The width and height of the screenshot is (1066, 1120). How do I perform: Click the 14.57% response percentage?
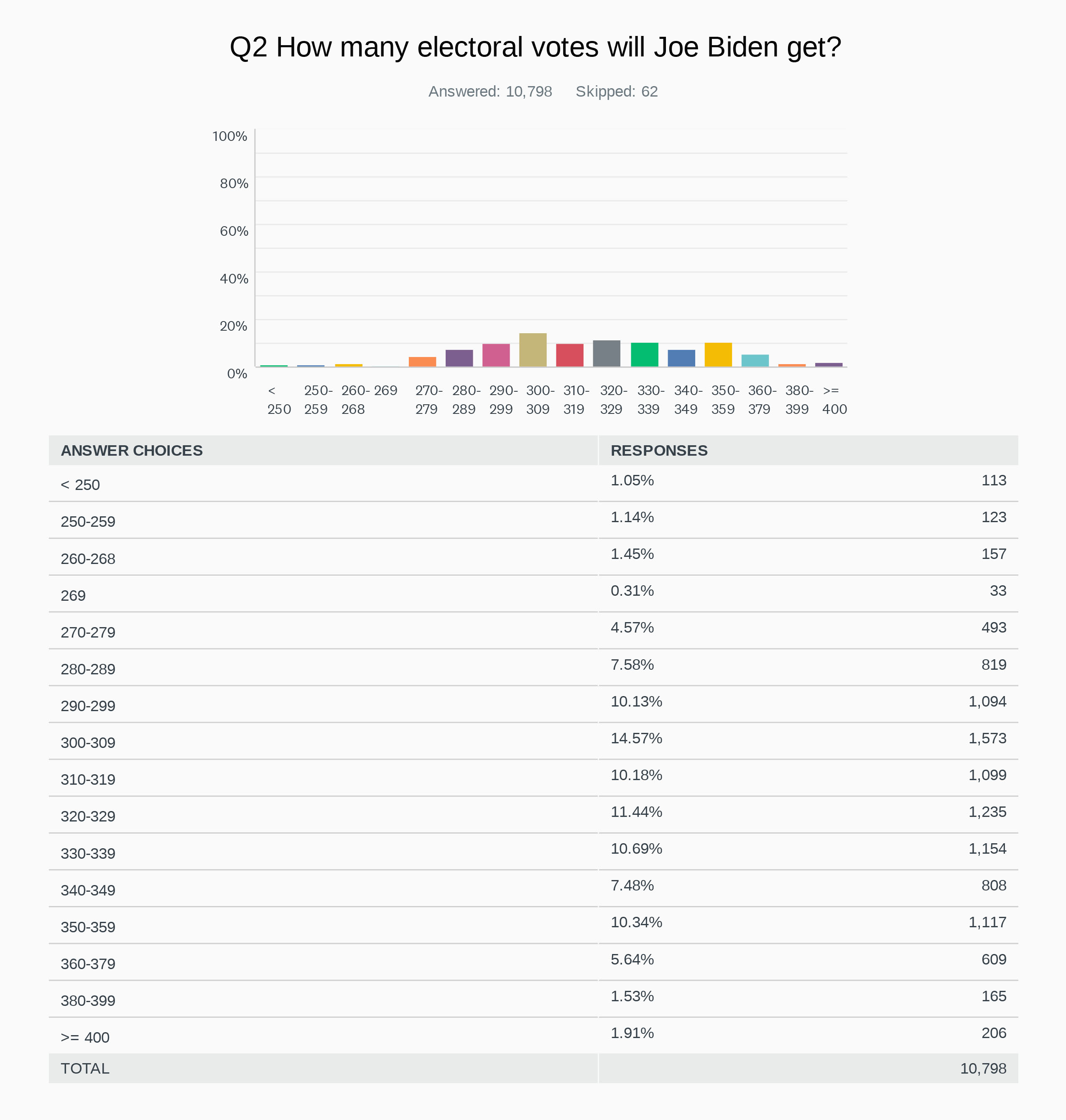tap(636, 738)
